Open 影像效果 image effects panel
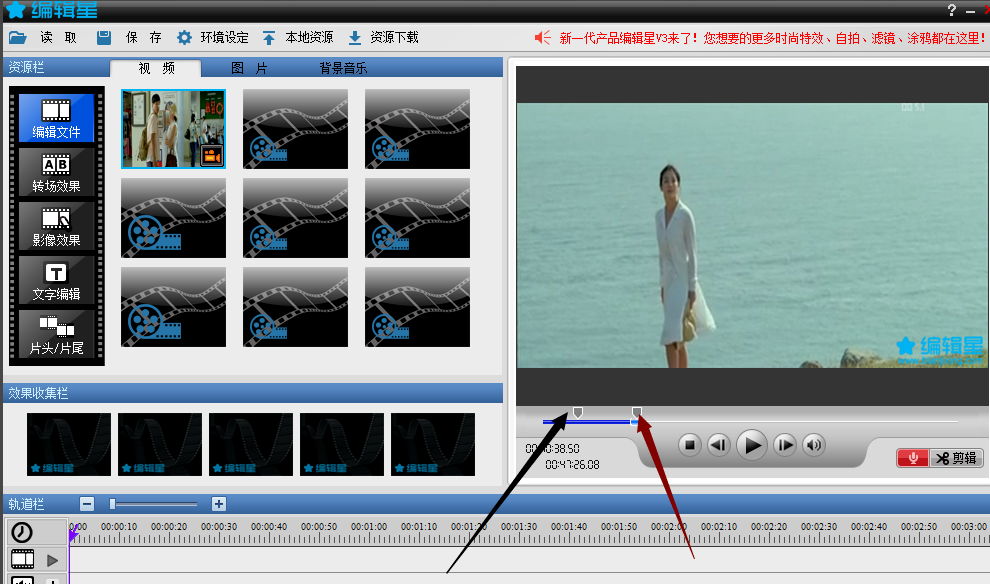The height and width of the screenshot is (584, 990). (56, 226)
